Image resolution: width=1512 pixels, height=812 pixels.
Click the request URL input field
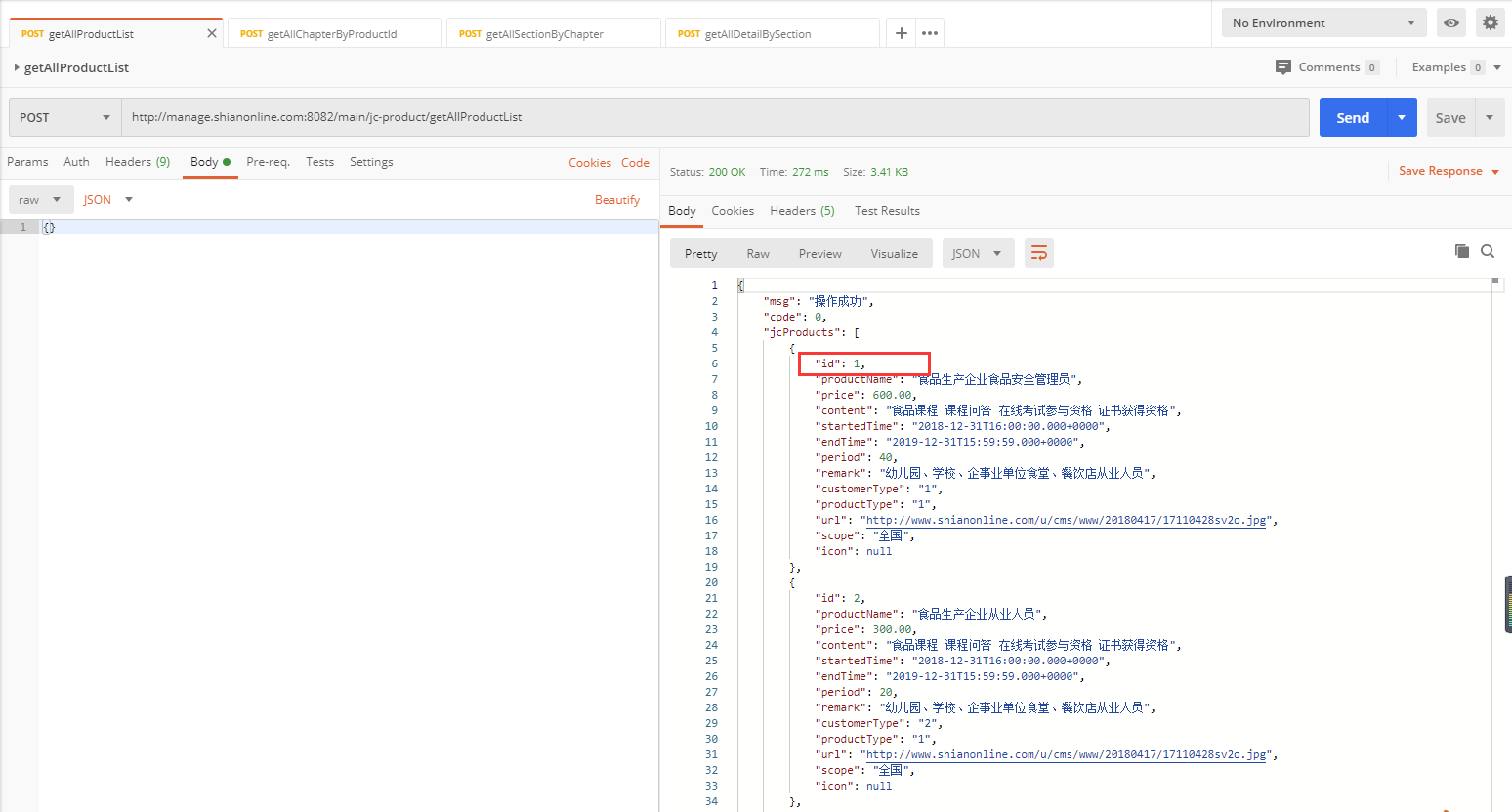[x=715, y=117]
